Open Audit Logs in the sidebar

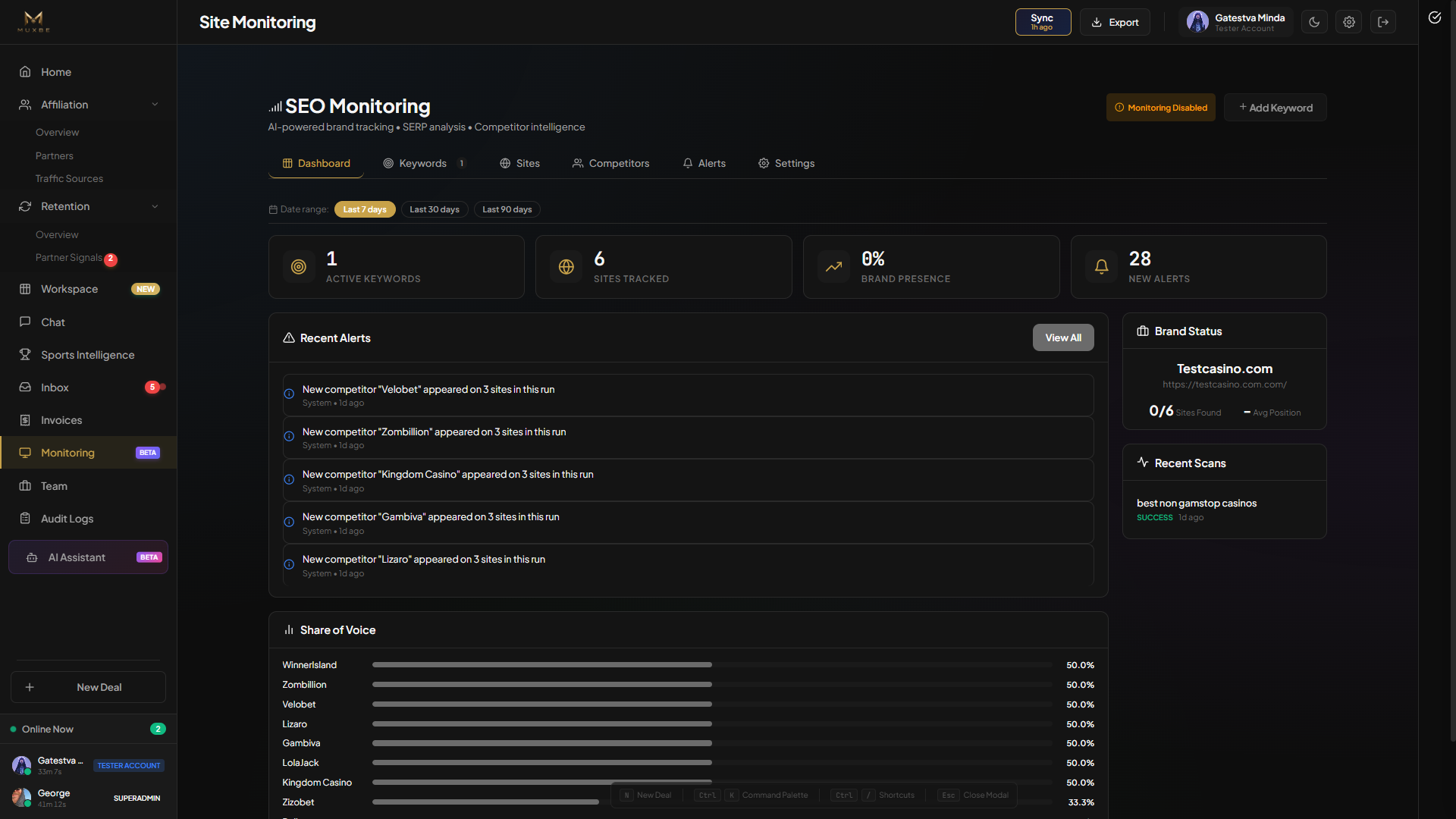(x=88, y=519)
